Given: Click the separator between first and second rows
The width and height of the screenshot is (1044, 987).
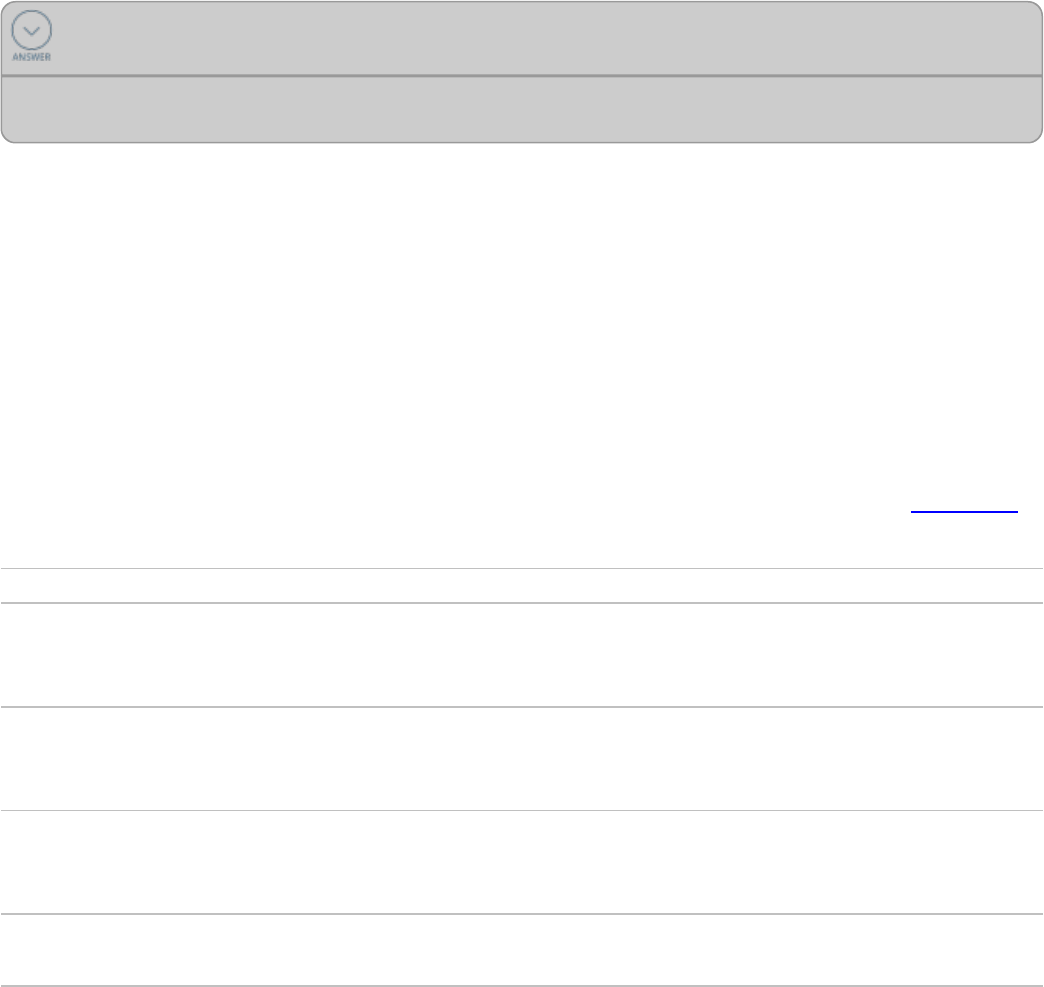Looking at the screenshot, I should pos(520,707).
